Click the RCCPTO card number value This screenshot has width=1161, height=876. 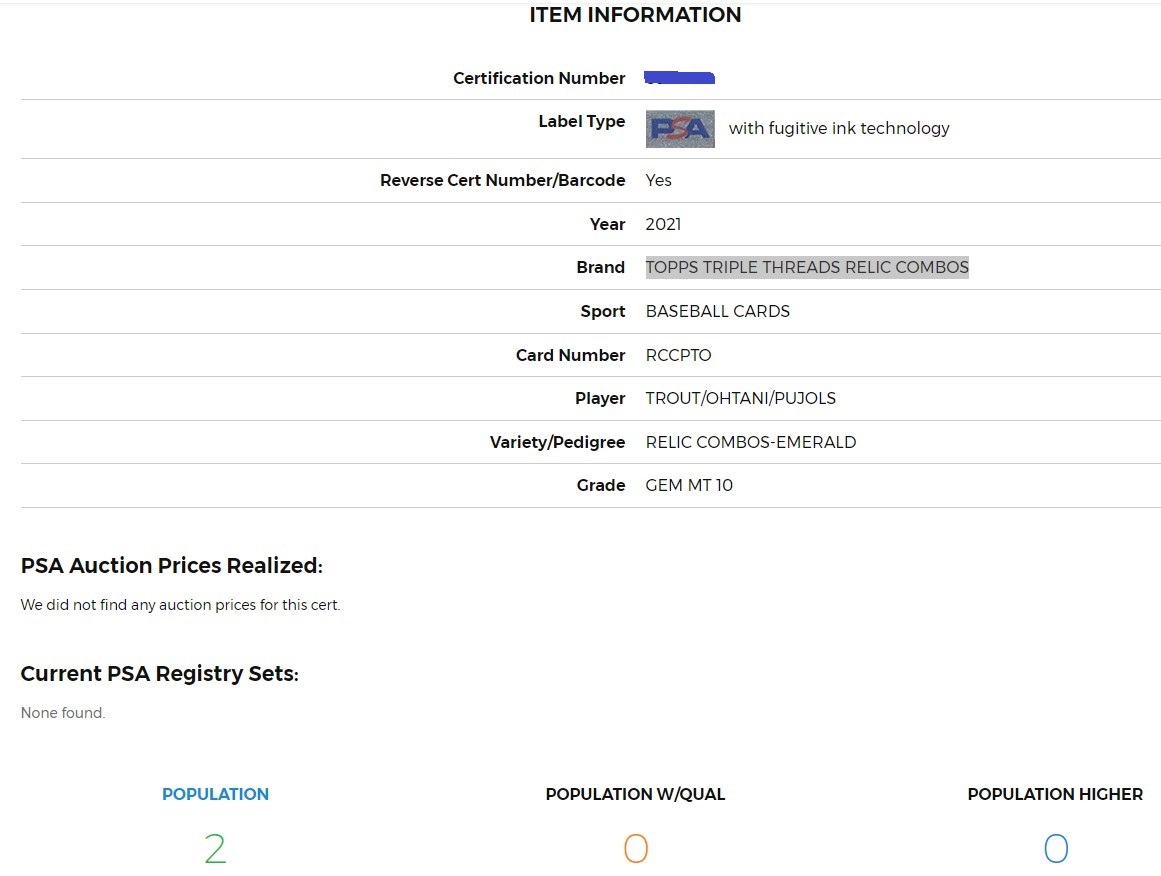tap(678, 355)
